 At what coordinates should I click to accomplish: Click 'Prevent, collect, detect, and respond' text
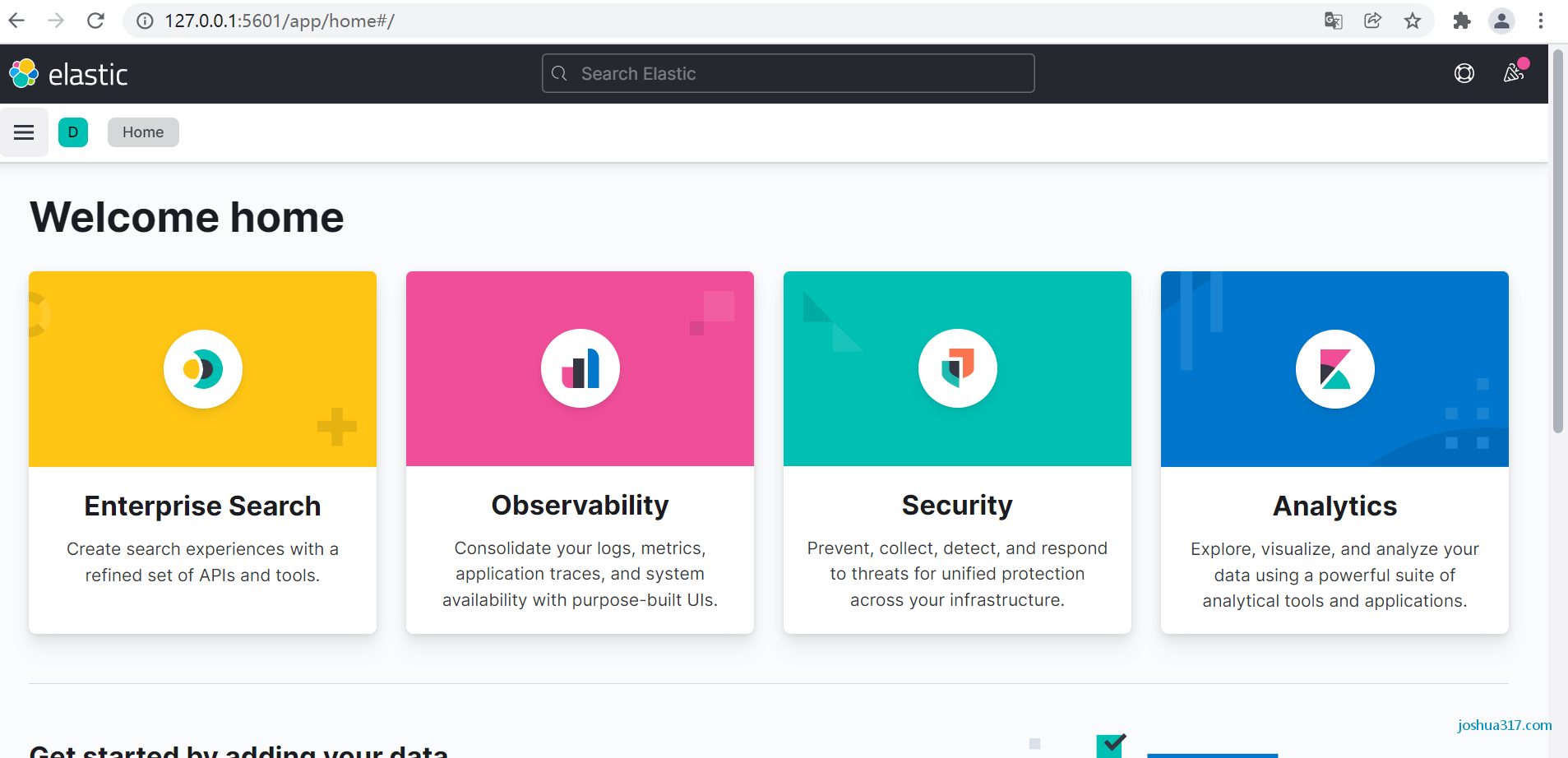click(957, 548)
